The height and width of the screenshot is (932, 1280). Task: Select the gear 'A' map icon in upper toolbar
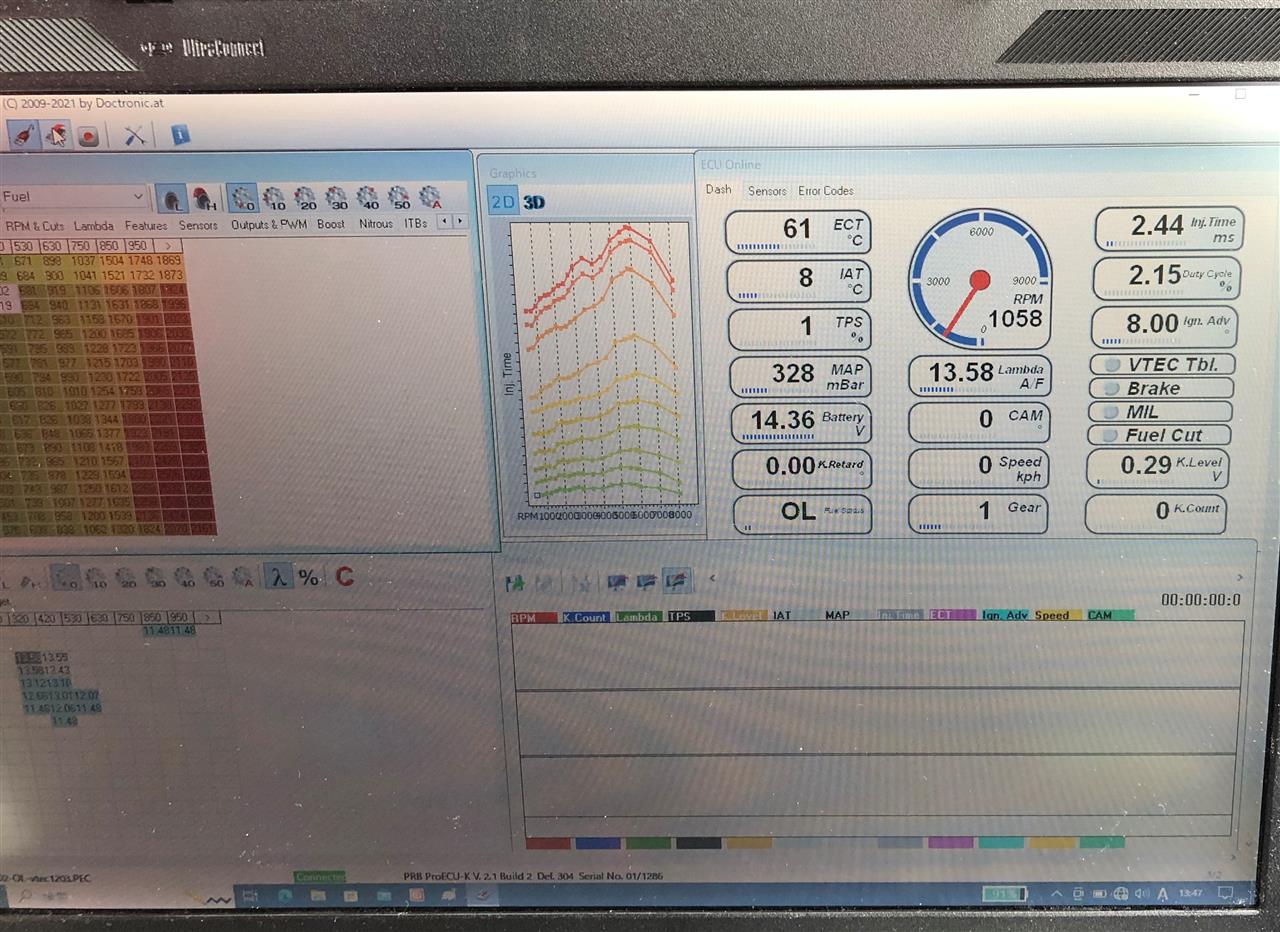(x=430, y=198)
